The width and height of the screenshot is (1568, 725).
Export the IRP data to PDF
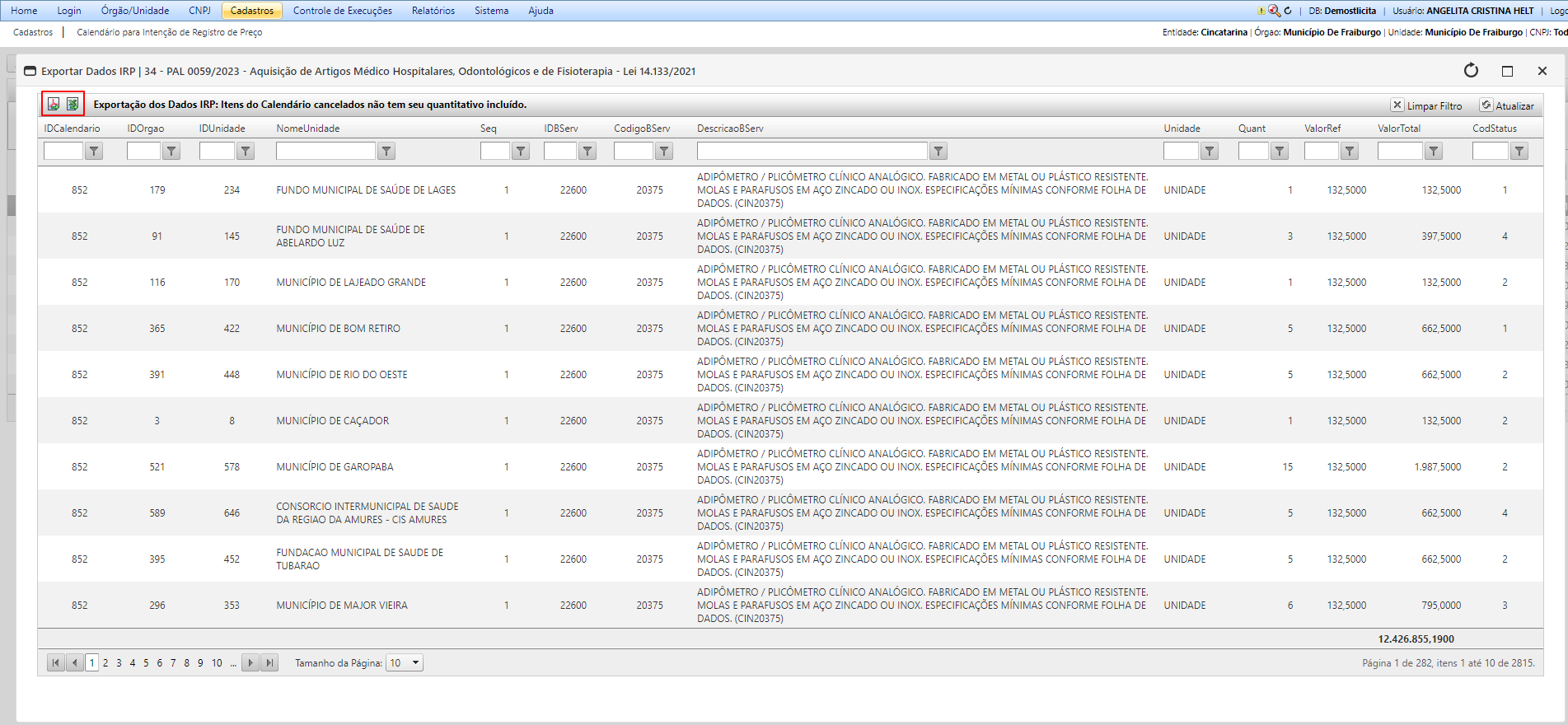click(54, 104)
